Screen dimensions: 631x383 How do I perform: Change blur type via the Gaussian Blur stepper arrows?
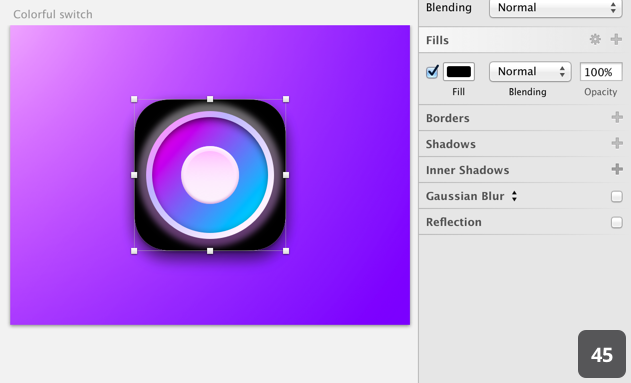[514, 196]
